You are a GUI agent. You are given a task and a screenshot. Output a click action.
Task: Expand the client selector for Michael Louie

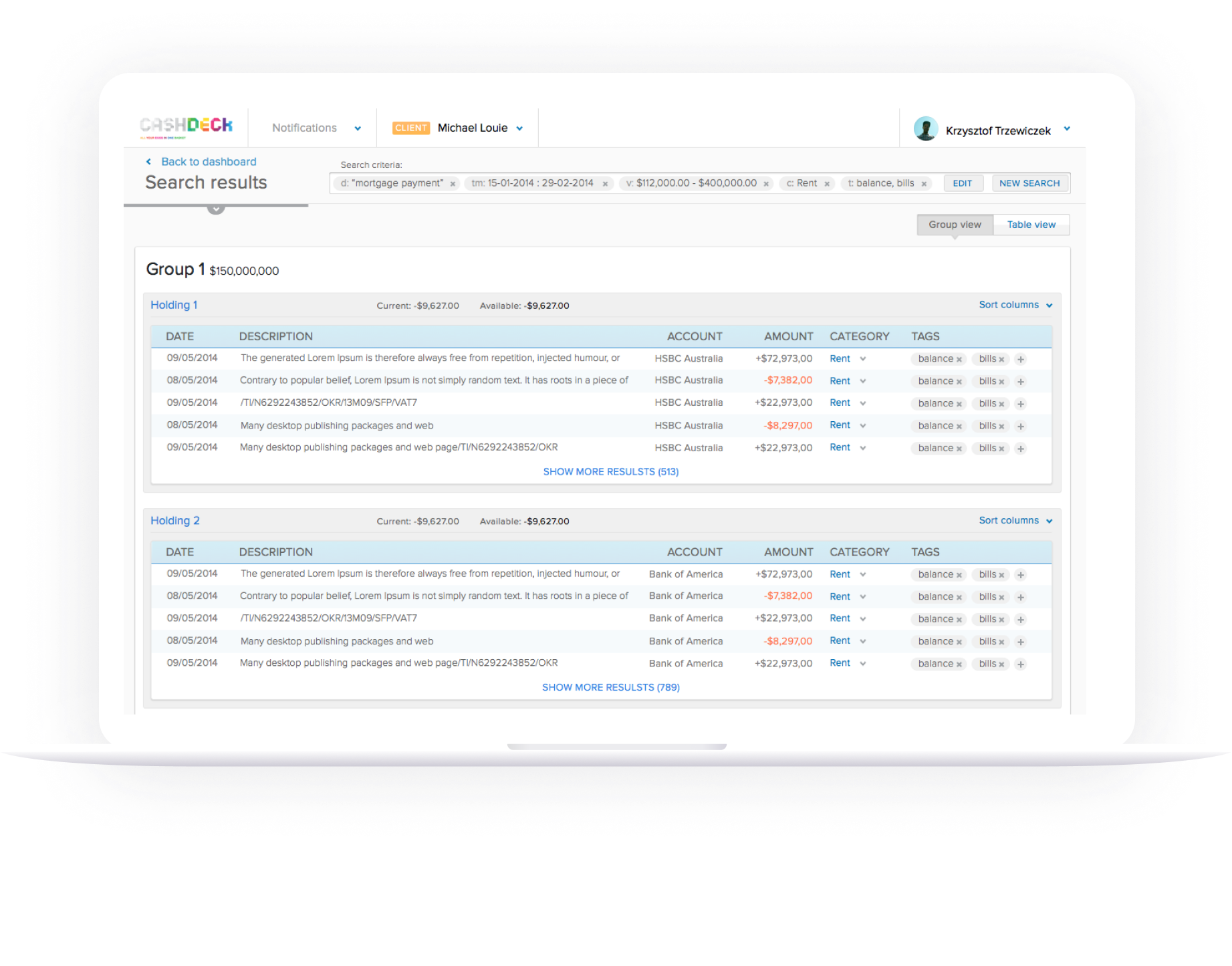pyautogui.click(x=521, y=128)
